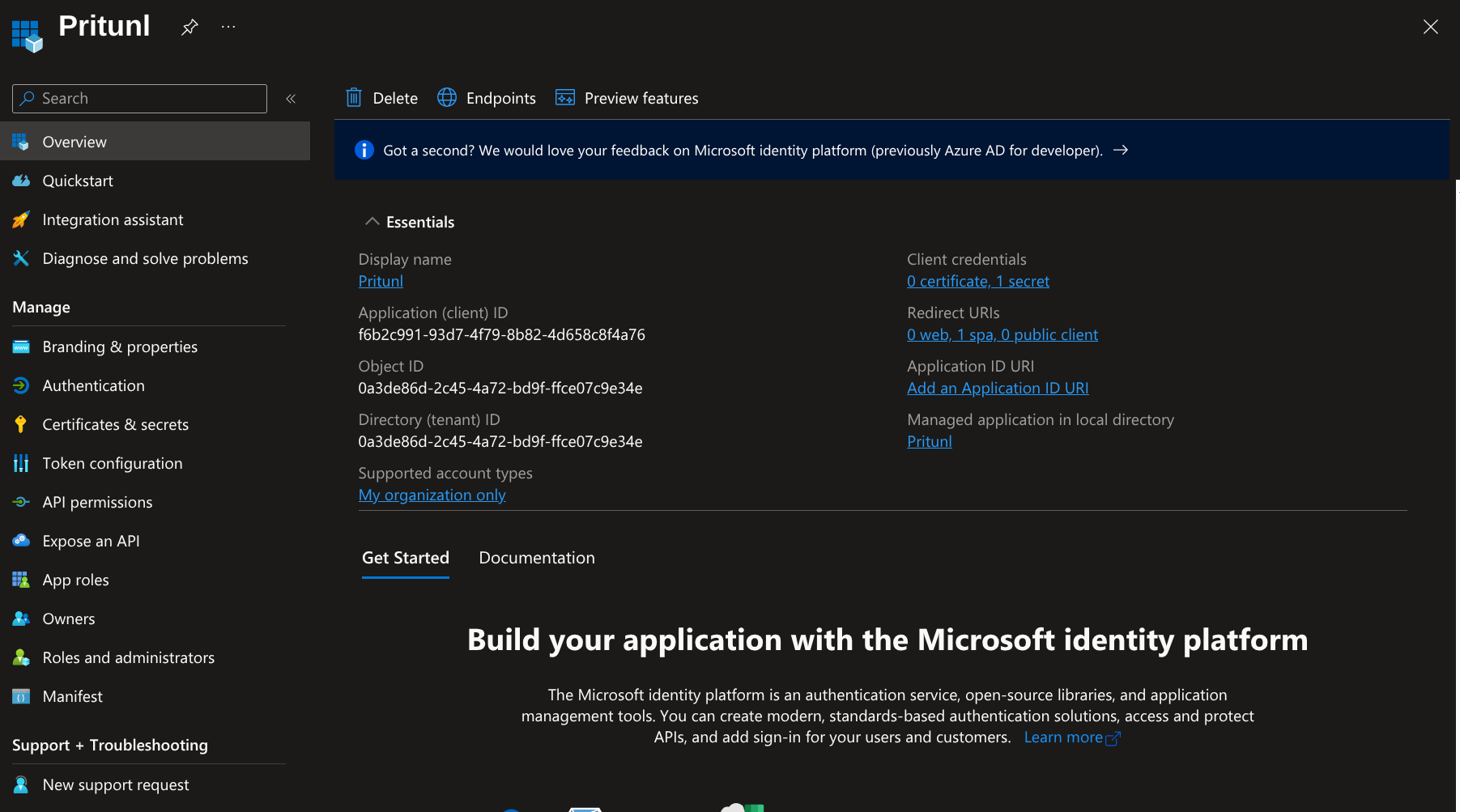Screen dimensions: 1460x812
Task: Open the more options ellipsis menu
Action: coord(228,27)
